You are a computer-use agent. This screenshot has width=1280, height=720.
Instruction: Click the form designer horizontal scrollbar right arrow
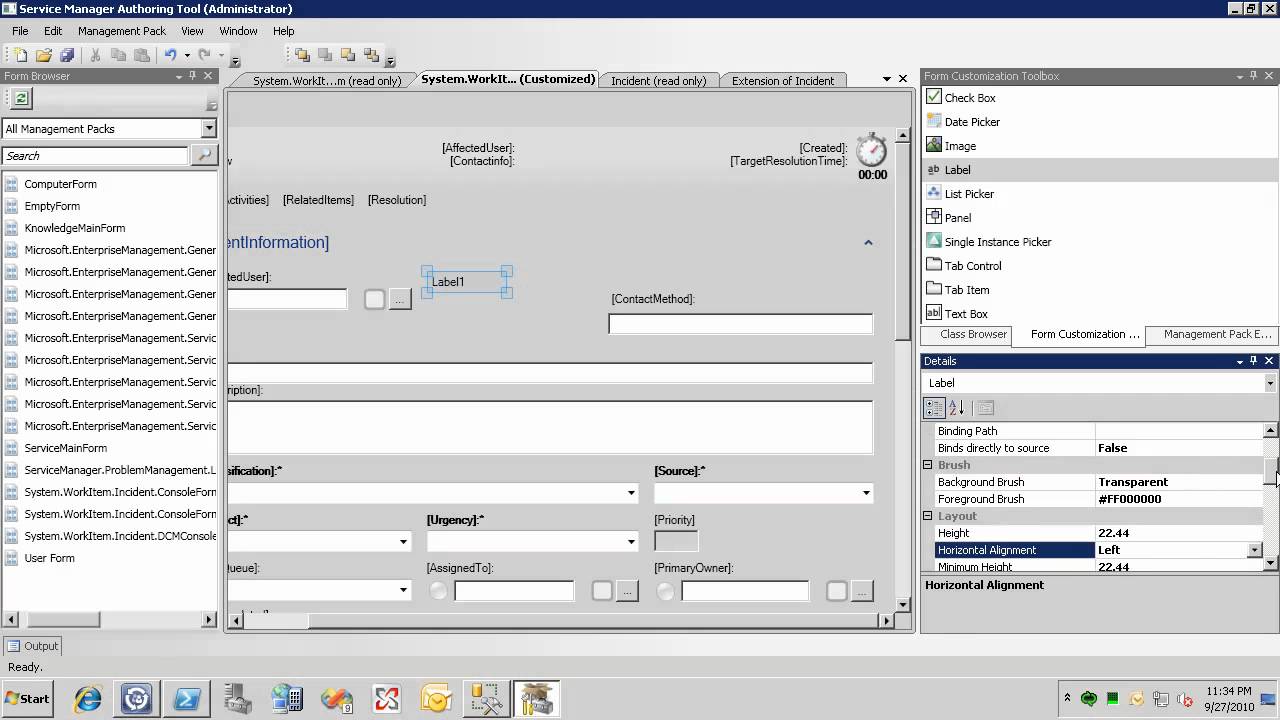point(885,621)
